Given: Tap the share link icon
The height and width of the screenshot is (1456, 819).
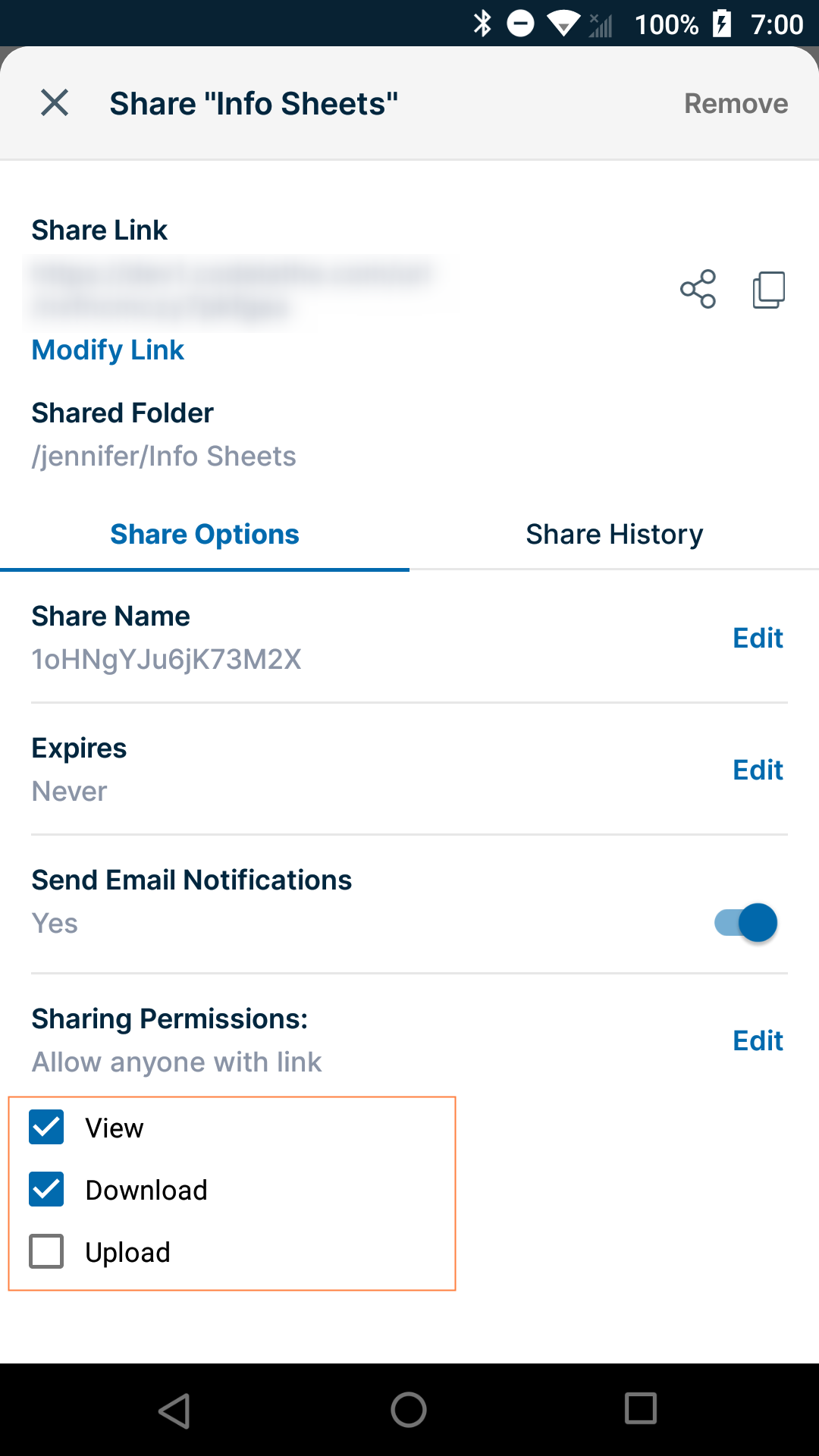Looking at the screenshot, I should (x=698, y=289).
